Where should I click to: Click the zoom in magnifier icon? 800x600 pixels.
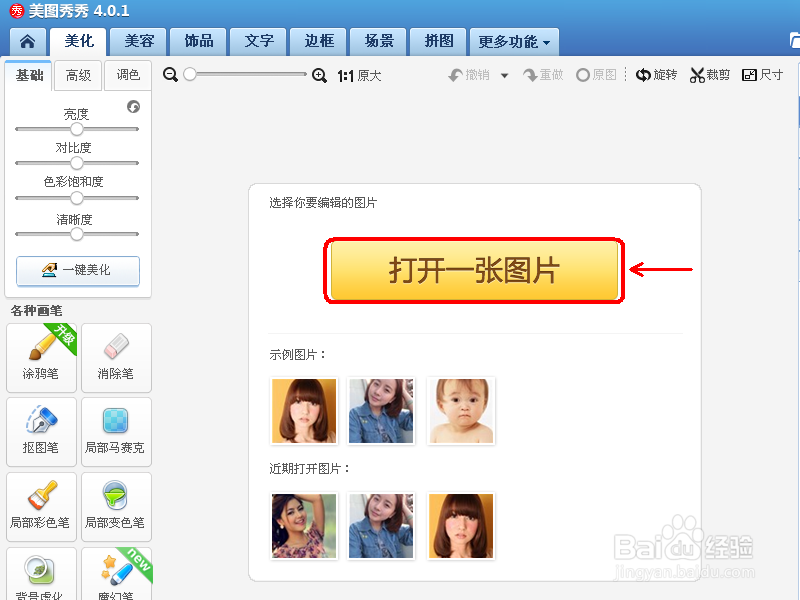pyautogui.click(x=319, y=76)
